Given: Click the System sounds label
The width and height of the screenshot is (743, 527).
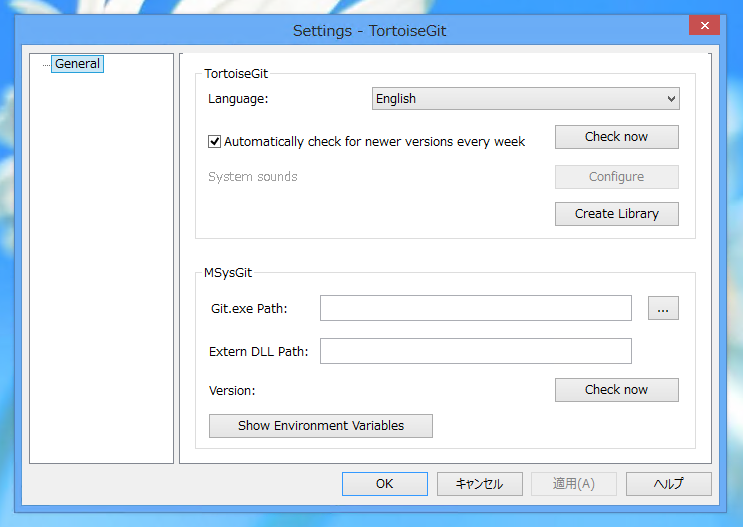Looking at the screenshot, I should (x=253, y=177).
